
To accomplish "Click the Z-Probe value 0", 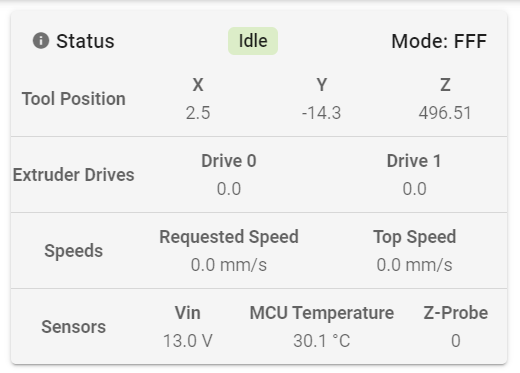I will tap(456, 341).
